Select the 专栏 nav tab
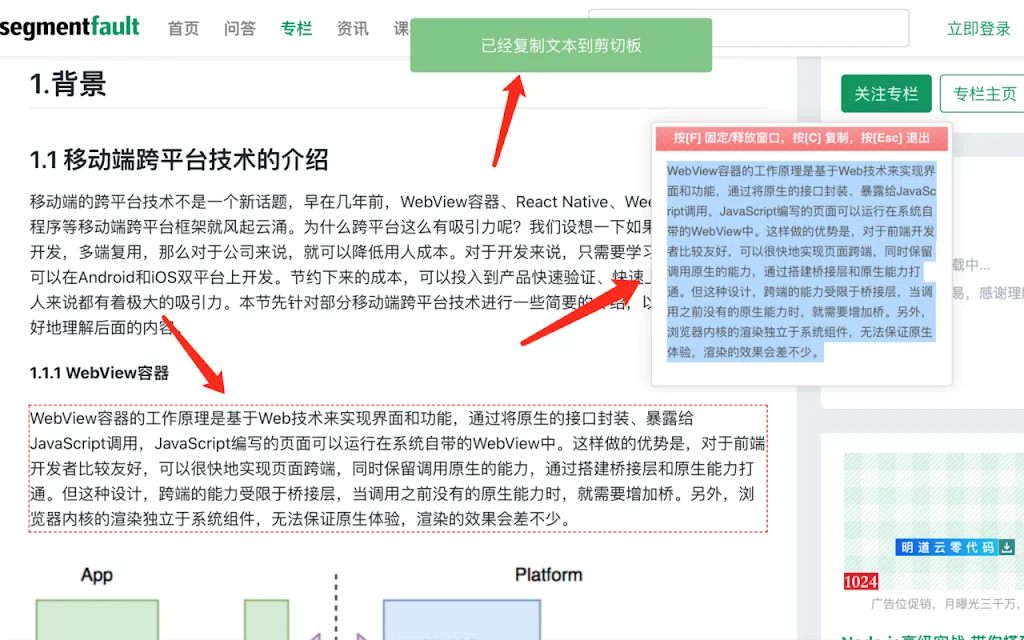 [x=296, y=28]
